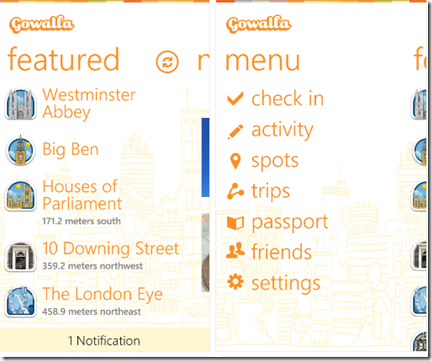
Task: Select the Big Ben clock icon
Action: point(21,150)
